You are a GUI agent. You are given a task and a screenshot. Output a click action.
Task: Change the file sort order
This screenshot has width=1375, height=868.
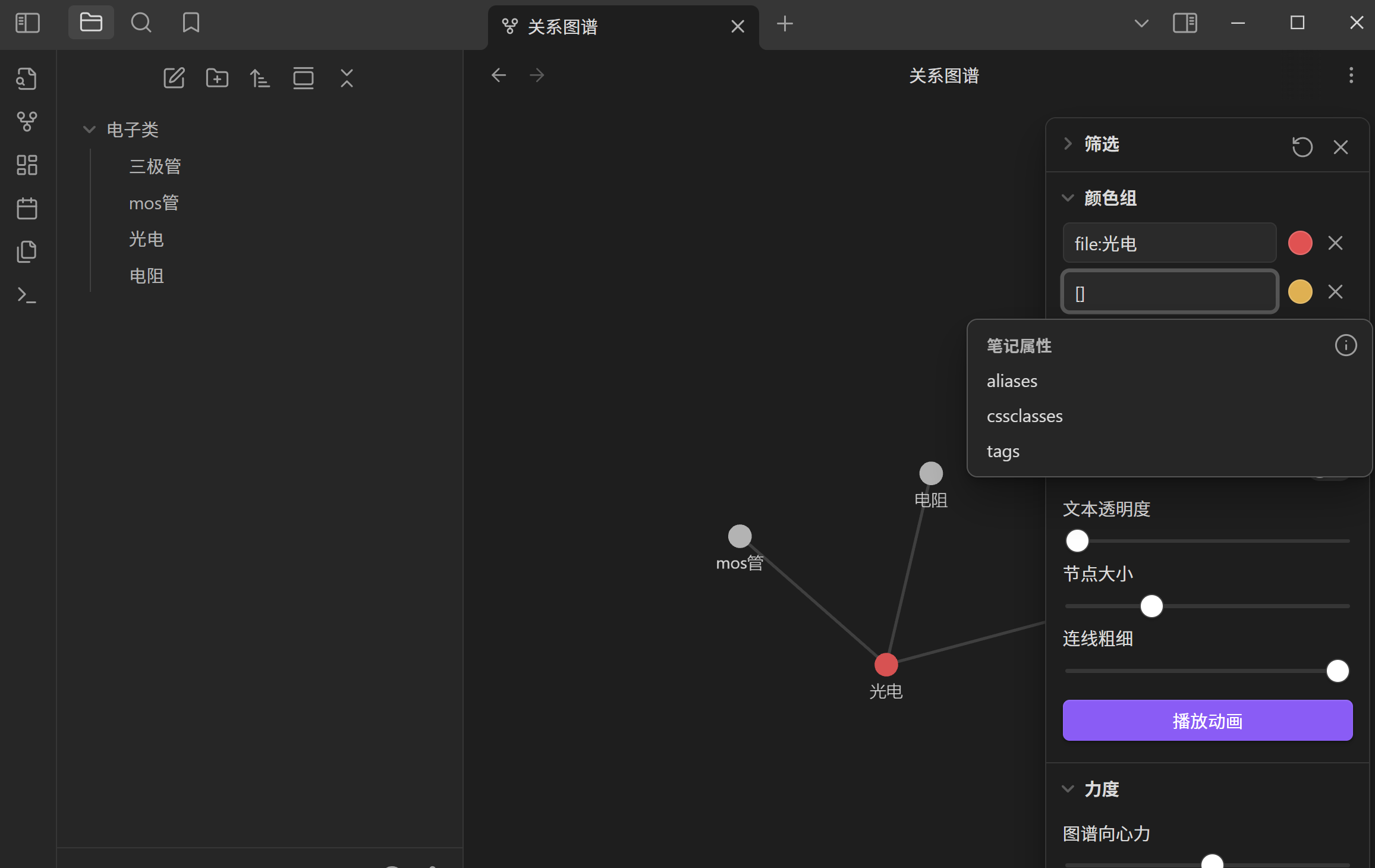pyautogui.click(x=260, y=78)
